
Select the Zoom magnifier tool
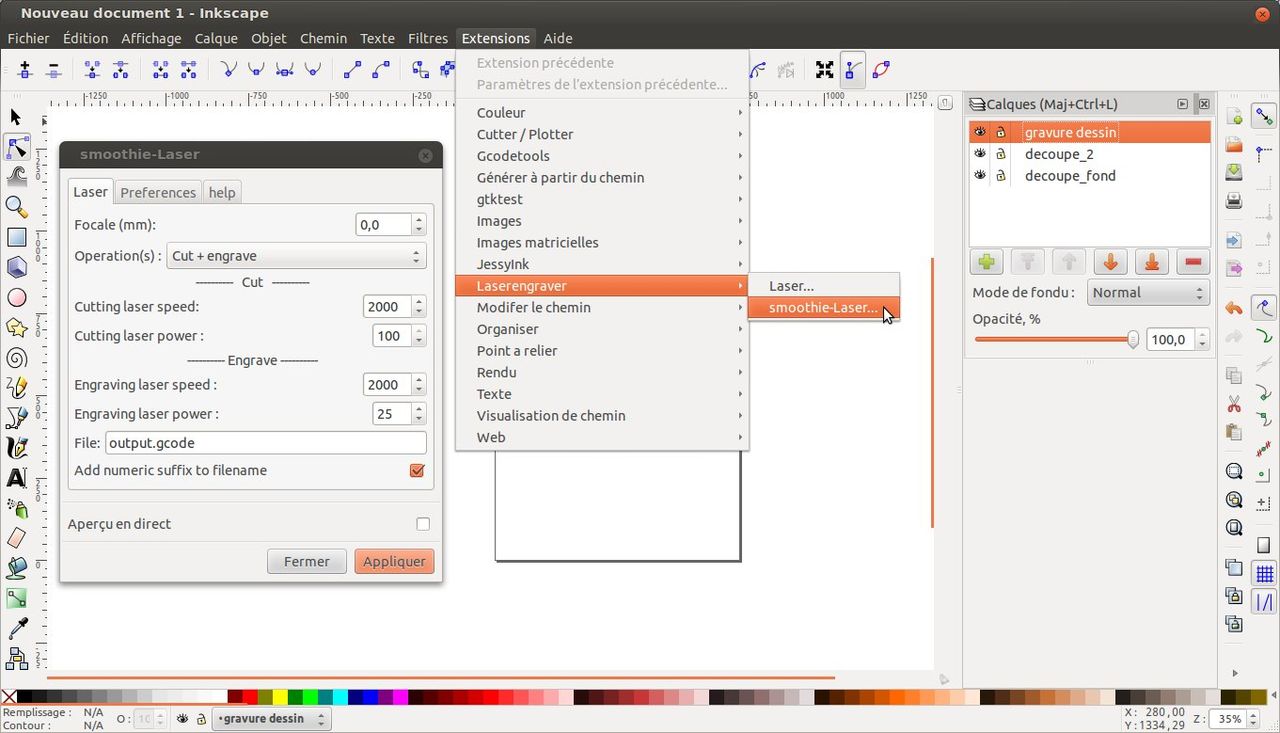tap(16, 207)
